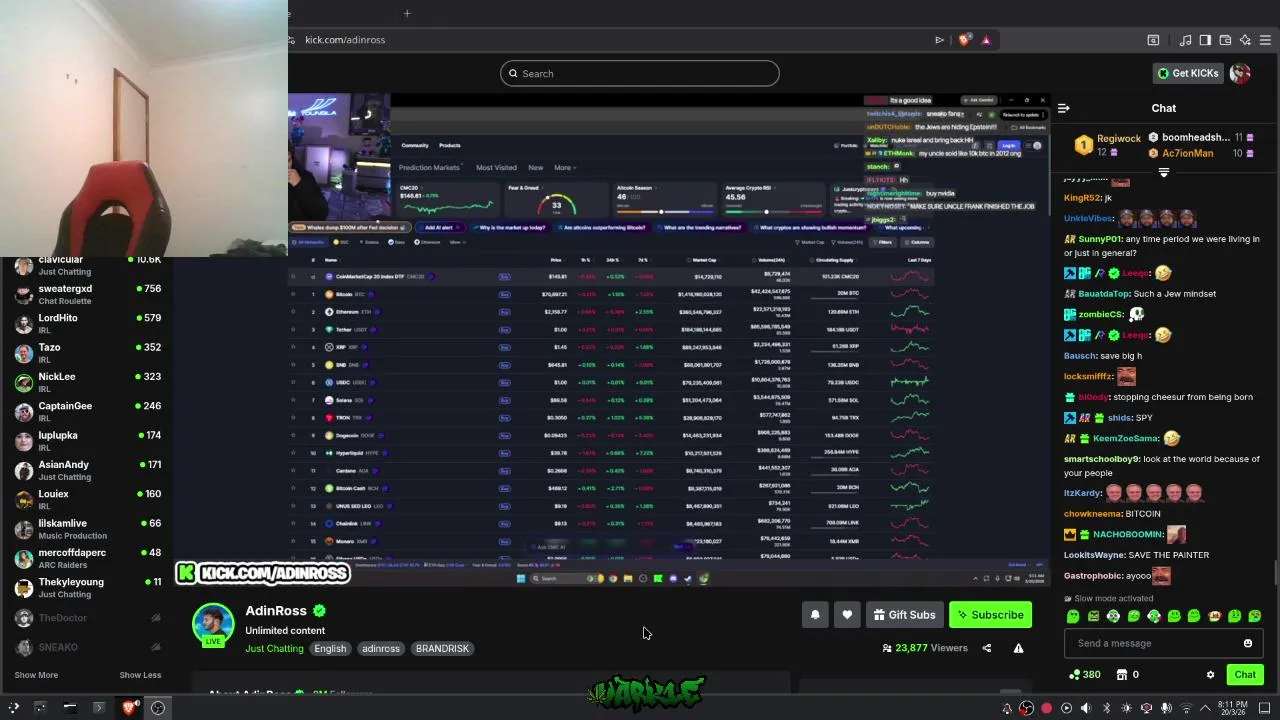Open AsianAndy channel in sidebar
The height and width of the screenshot is (720, 1280).
click(x=88, y=471)
